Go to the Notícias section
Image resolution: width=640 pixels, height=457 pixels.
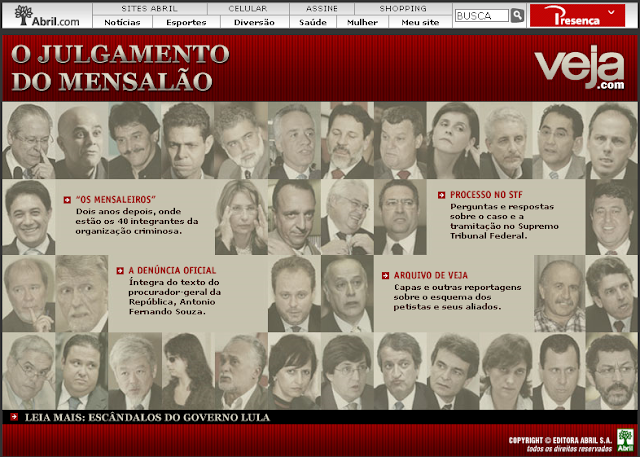pyautogui.click(x=122, y=22)
